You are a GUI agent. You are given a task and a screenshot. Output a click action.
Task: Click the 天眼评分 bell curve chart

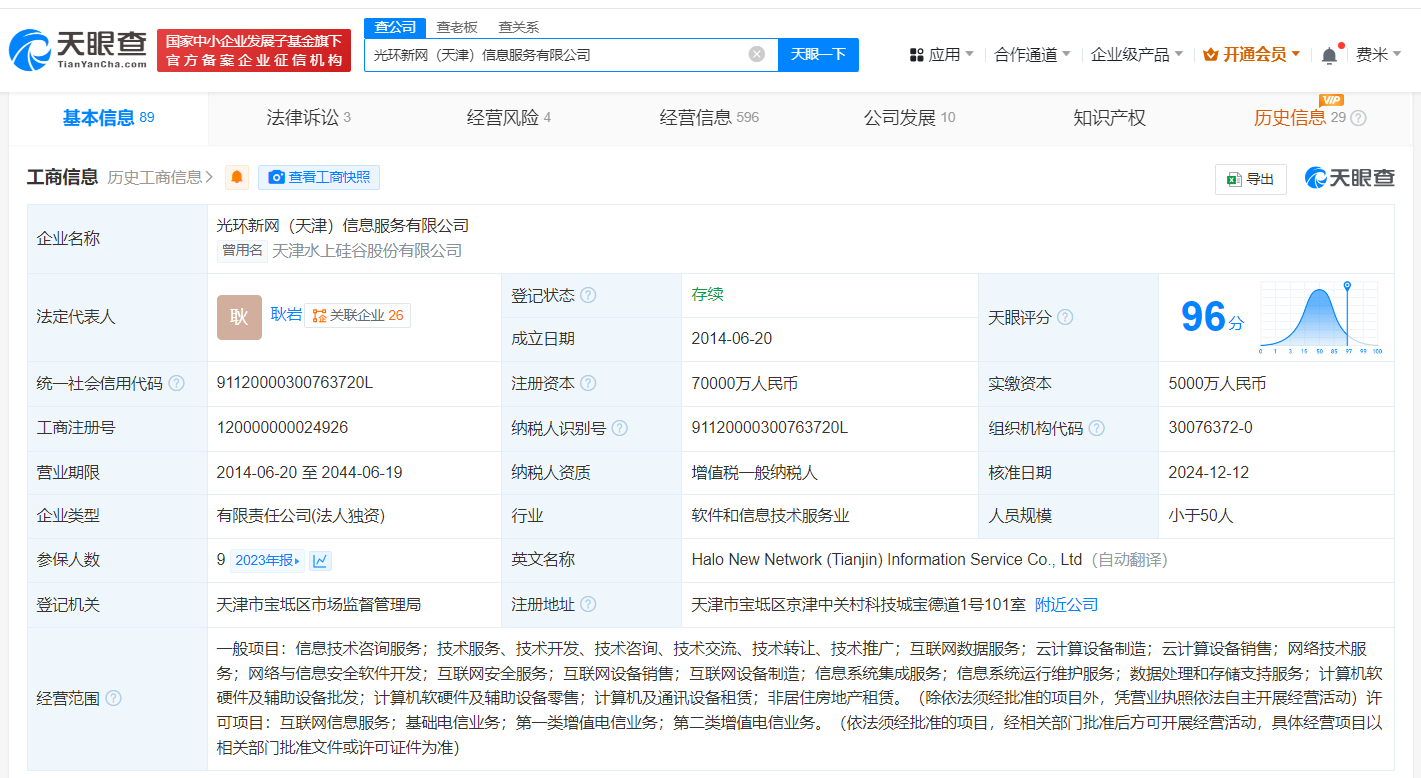tap(1320, 318)
